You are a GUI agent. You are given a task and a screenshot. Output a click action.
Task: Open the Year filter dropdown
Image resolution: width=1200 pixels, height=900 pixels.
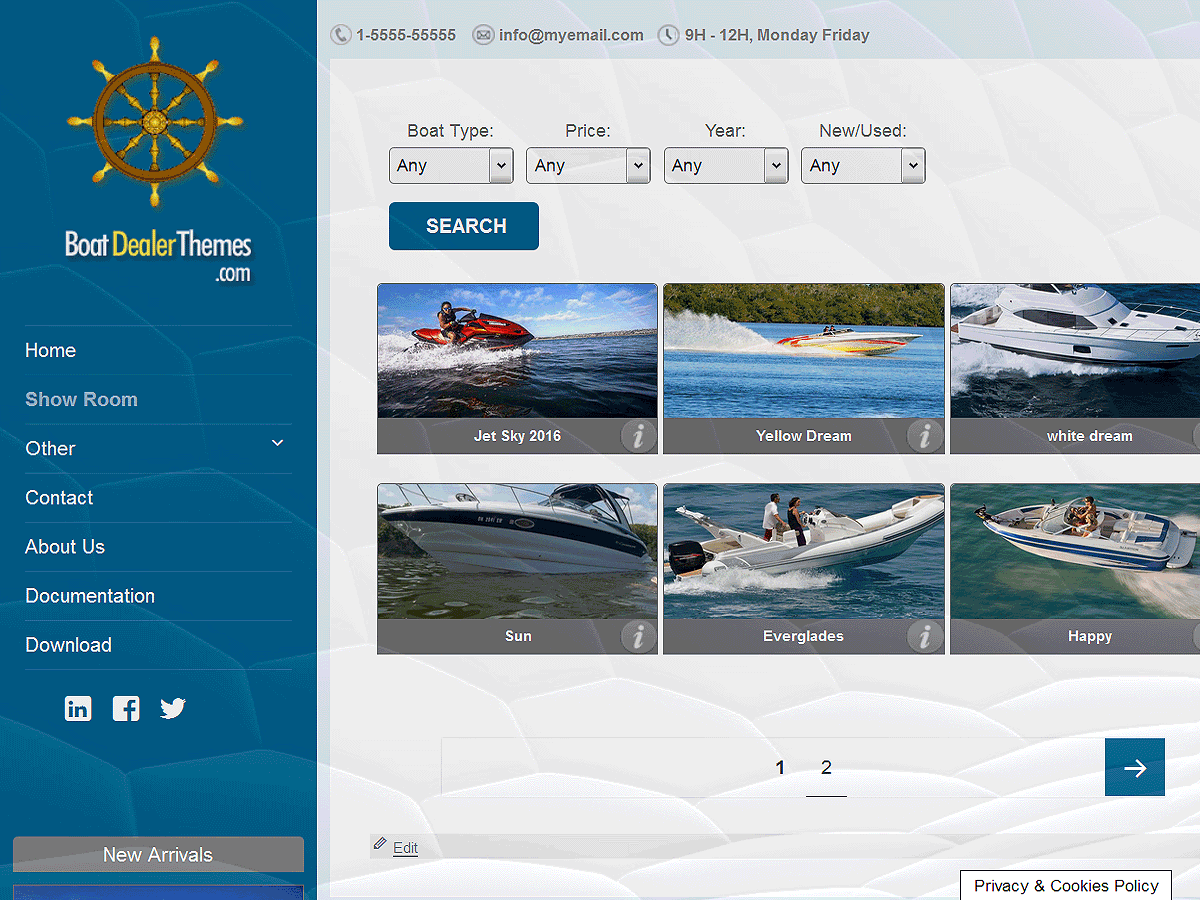725,166
